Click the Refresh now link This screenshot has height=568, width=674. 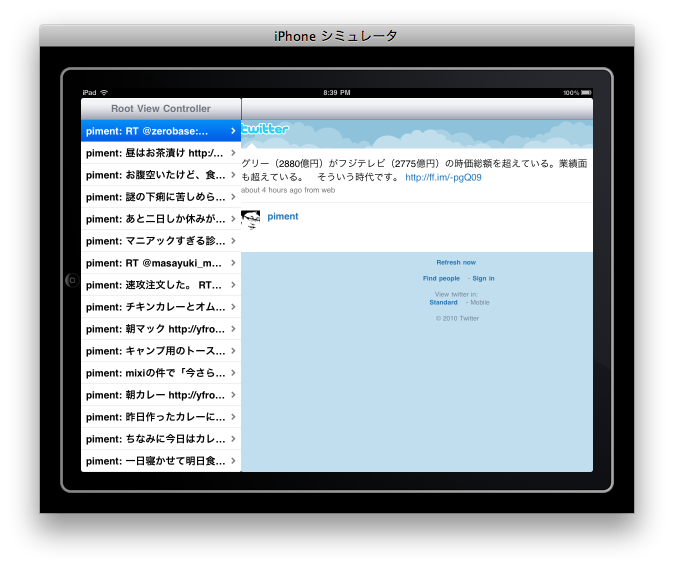456,262
